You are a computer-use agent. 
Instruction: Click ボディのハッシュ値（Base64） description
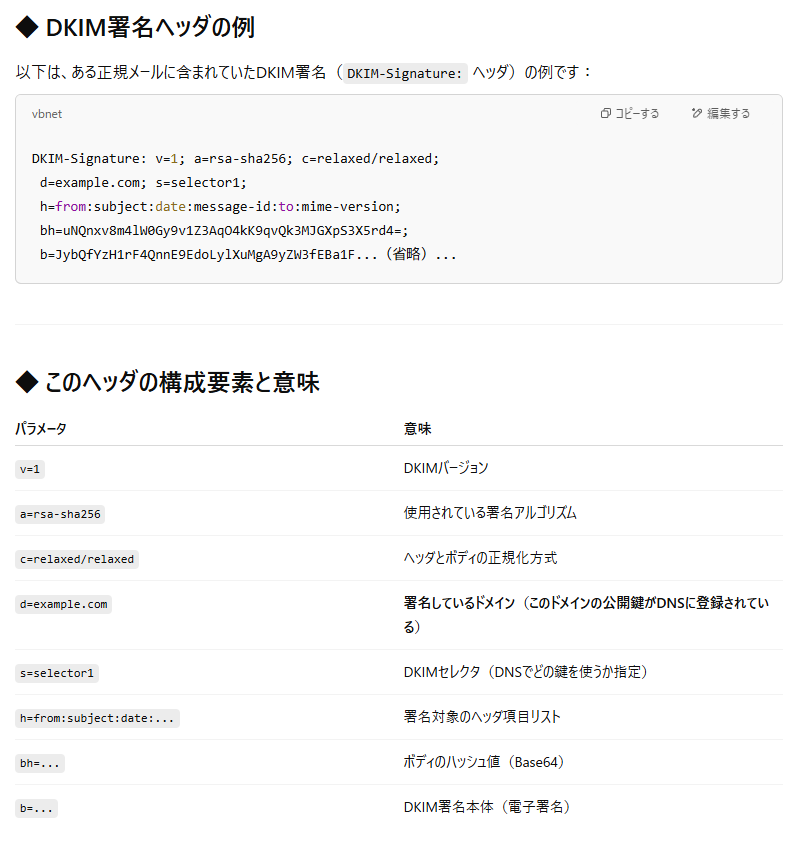483,762
